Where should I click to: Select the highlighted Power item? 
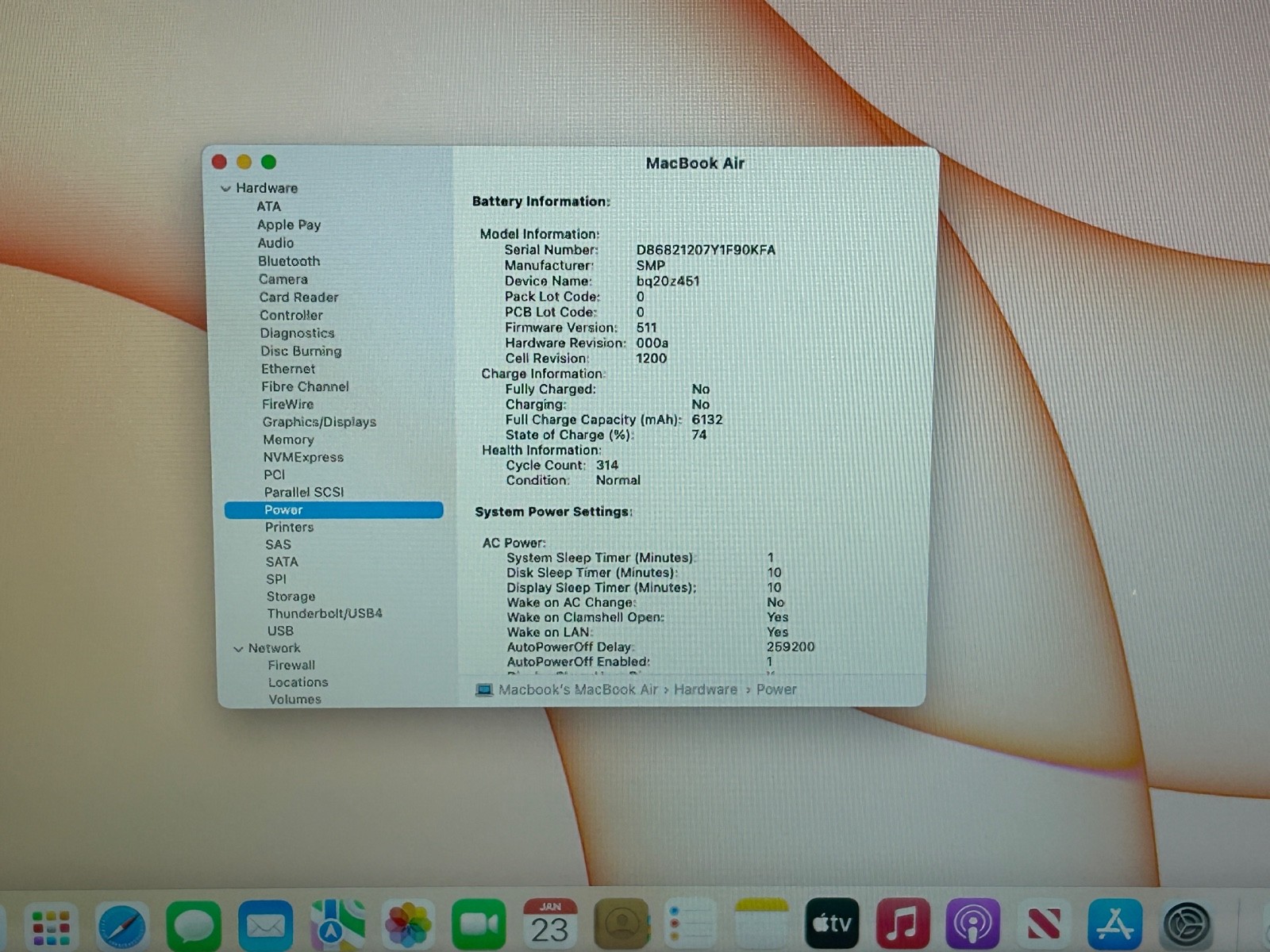(x=333, y=510)
